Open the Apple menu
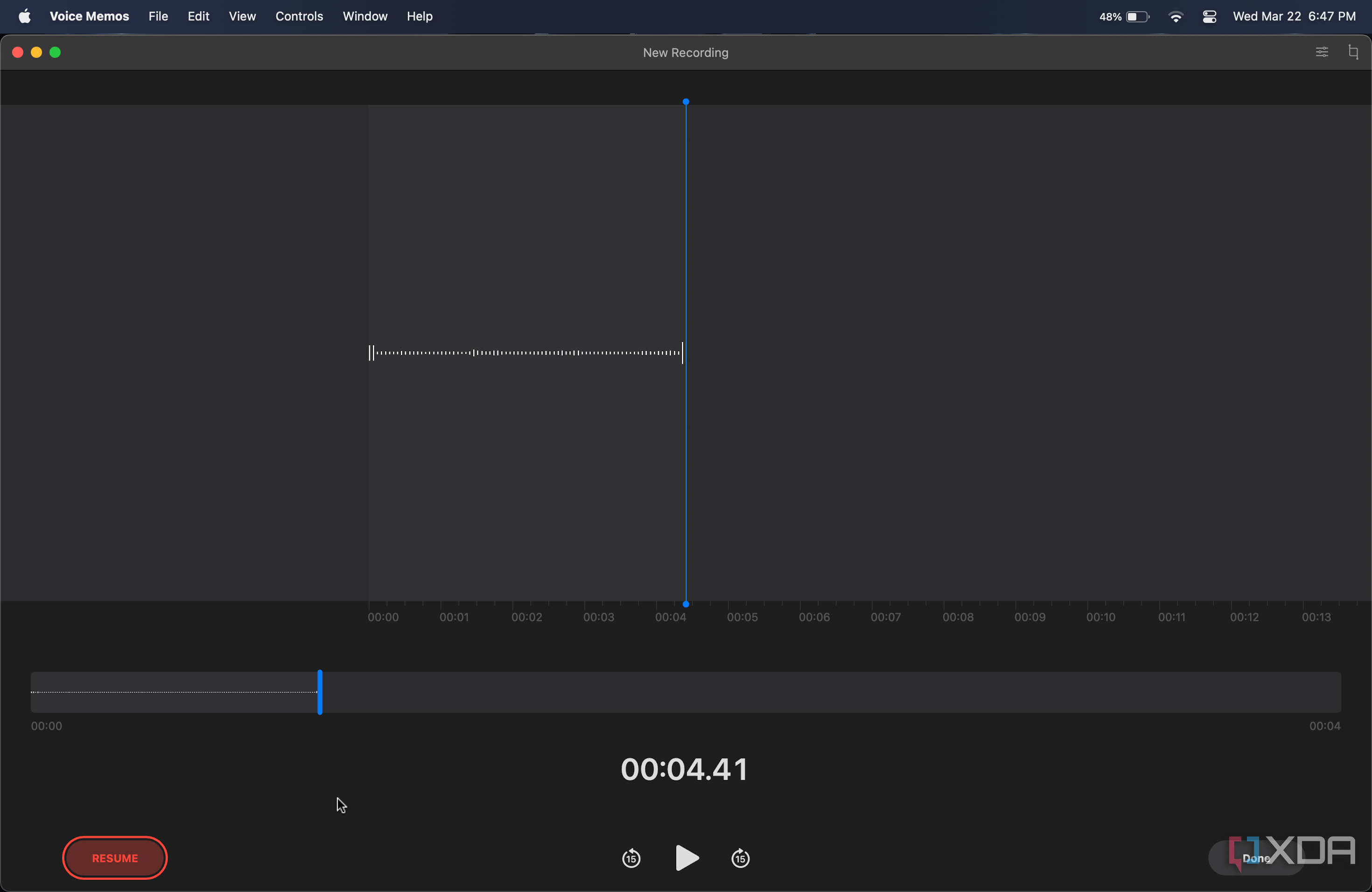This screenshot has height=892, width=1372. pyautogui.click(x=24, y=16)
